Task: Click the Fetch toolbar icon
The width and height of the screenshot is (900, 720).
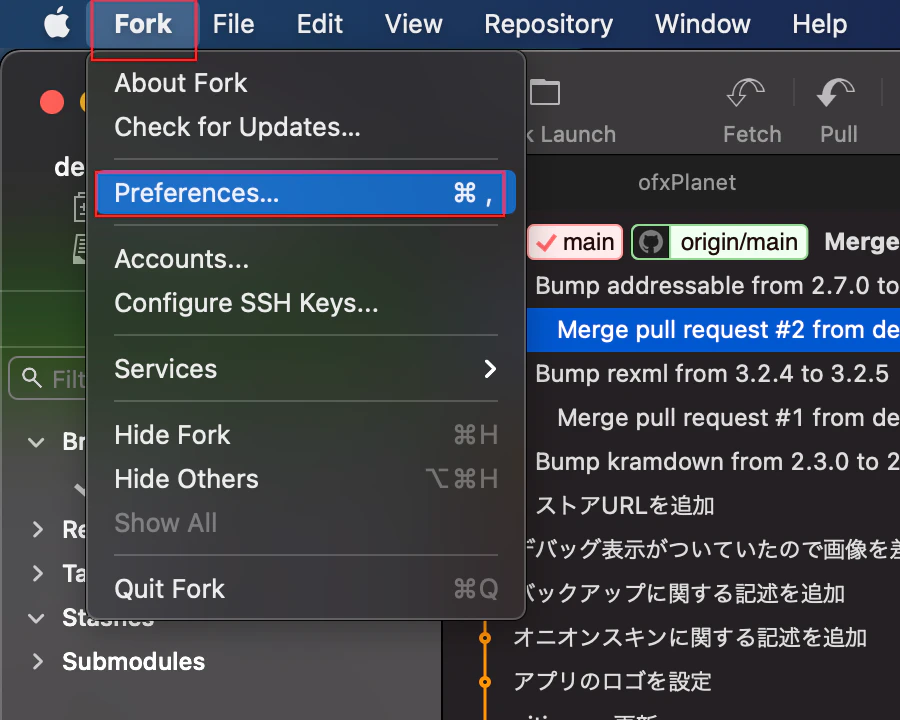Action: pos(747,93)
